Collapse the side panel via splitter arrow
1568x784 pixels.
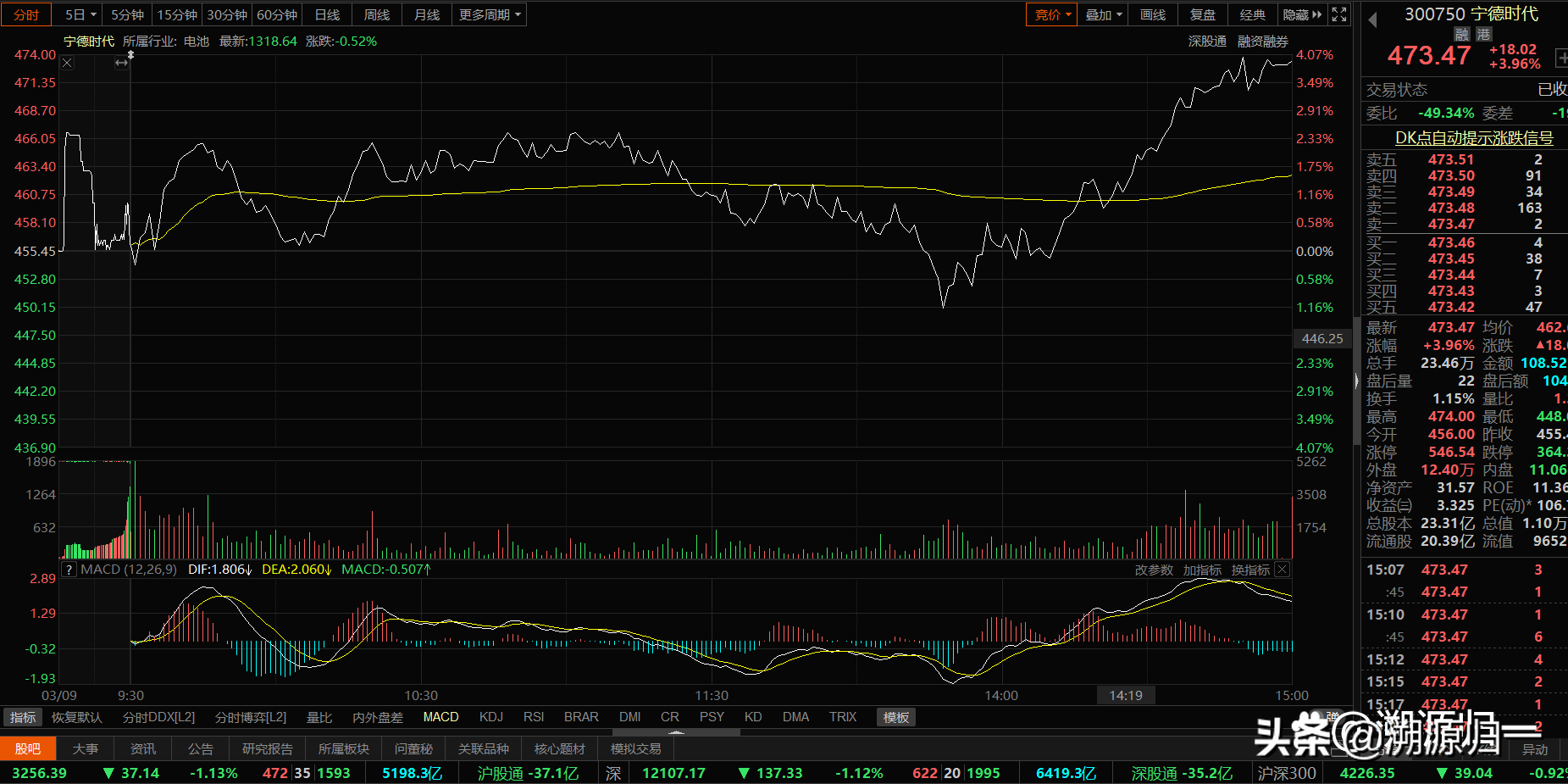pos(1356,381)
